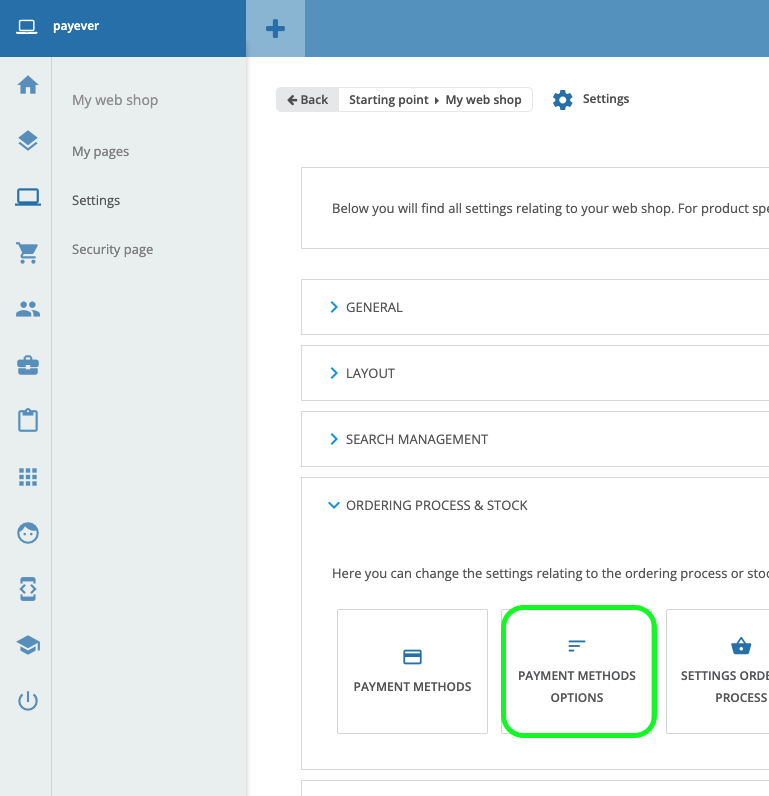
Task: Add a new tab with plus icon
Action: 275,28
